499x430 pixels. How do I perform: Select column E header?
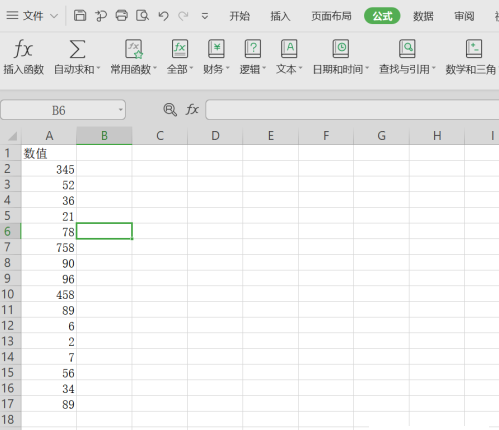click(271, 136)
